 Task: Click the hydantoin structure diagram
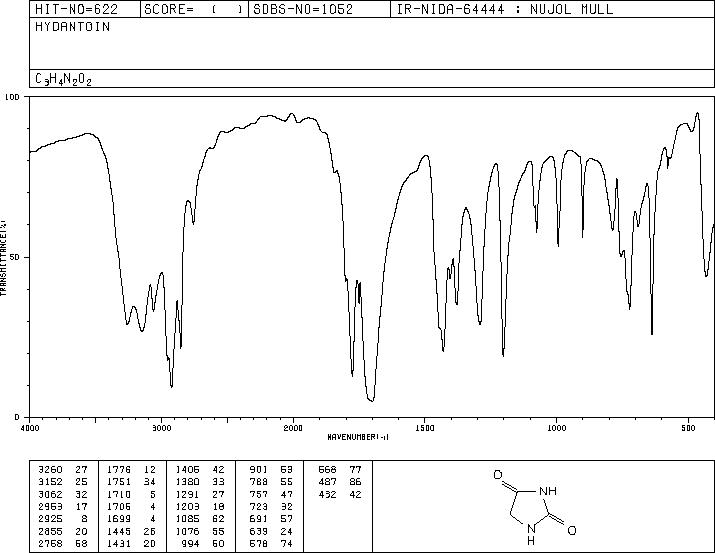tap(535, 507)
